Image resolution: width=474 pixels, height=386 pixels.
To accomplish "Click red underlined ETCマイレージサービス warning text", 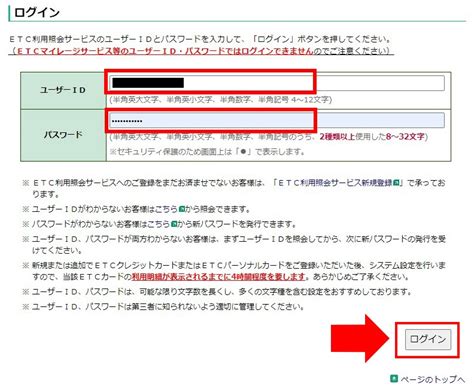I will coord(165,51).
